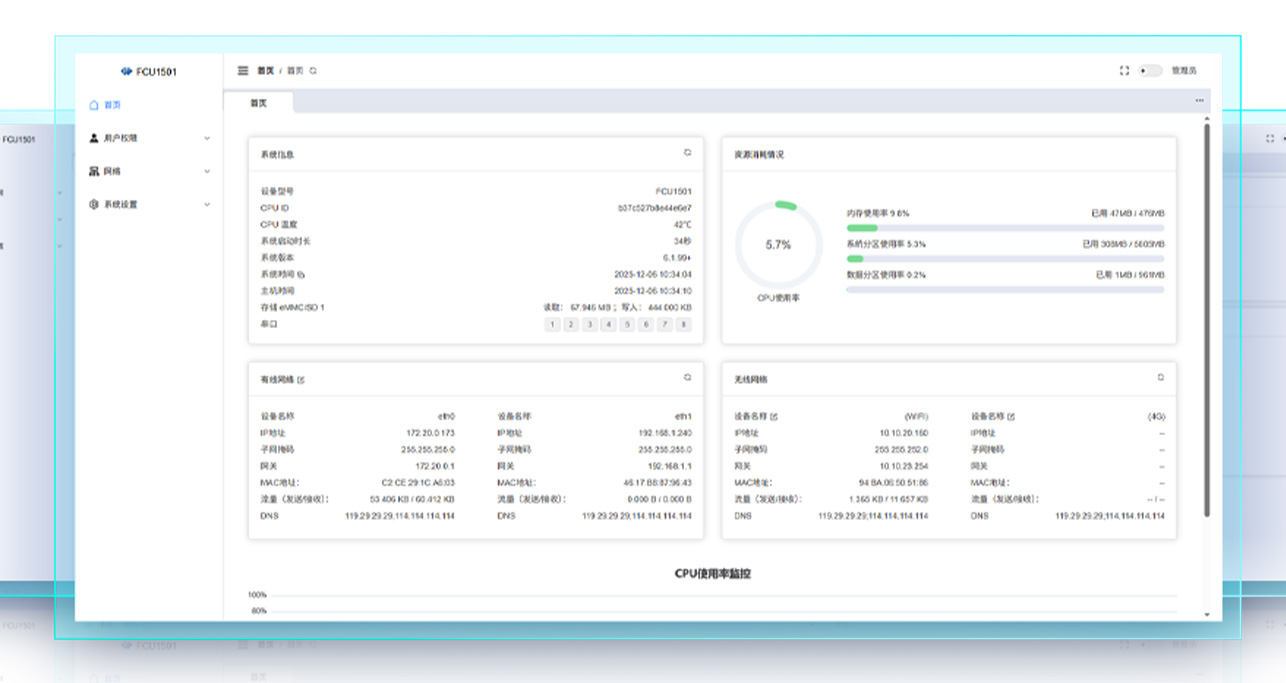The width and height of the screenshot is (1286, 683).
Task: Switch to the 首页 tab
Action: click(x=258, y=103)
